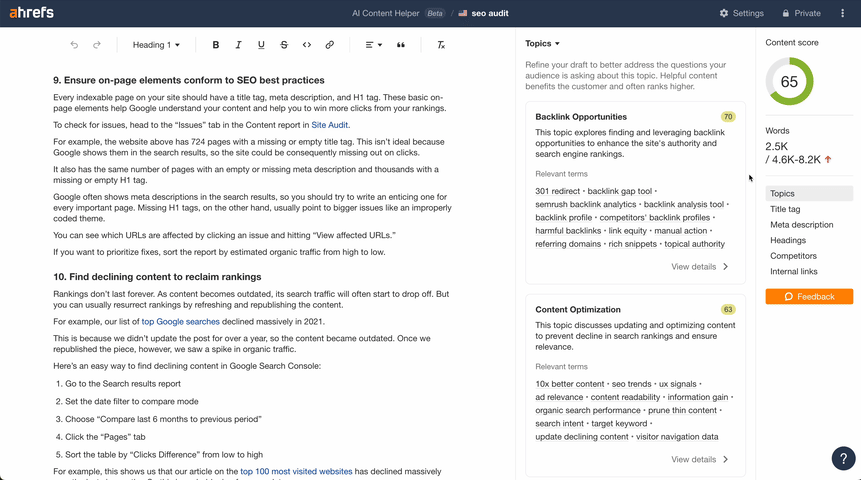
Task: Insert a hyperlink with link icon
Action: coord(330,45)
